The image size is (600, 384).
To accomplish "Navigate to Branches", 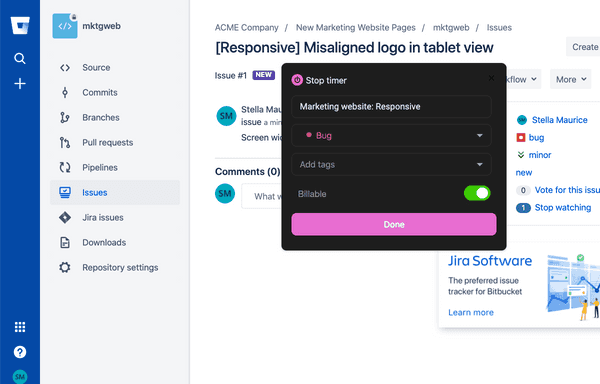I will click(x=101, y=117).
